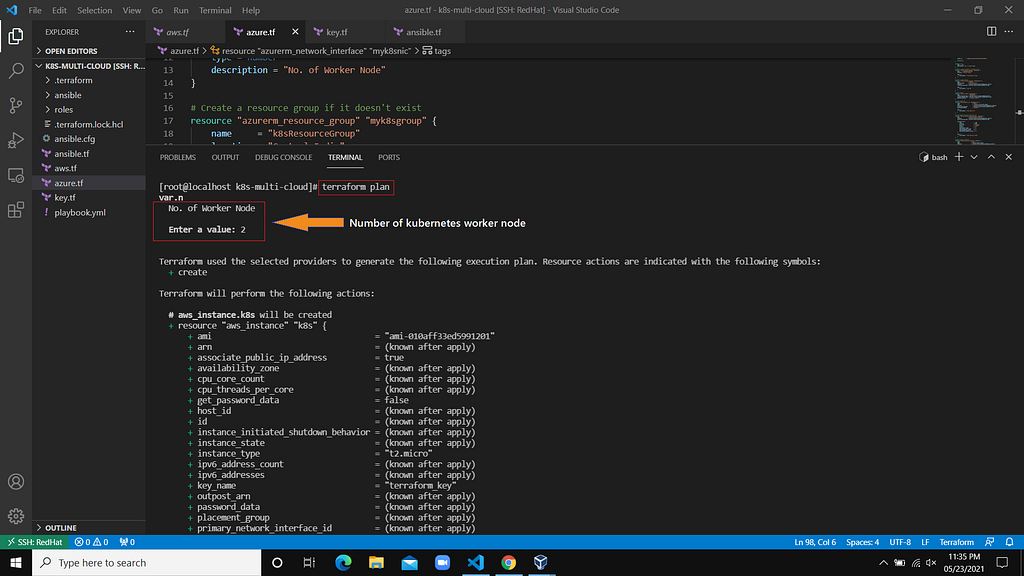Open the Run menu
The height and width of the screenshot is (576, 1024).
coord(181,10)
